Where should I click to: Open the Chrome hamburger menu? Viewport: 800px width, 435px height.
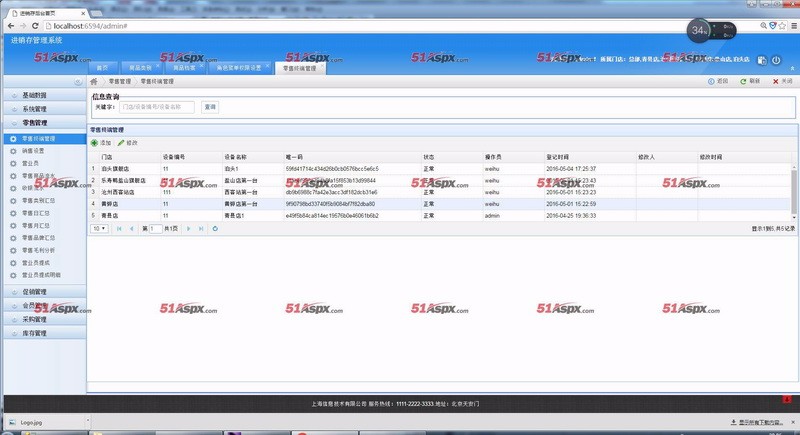794,25
